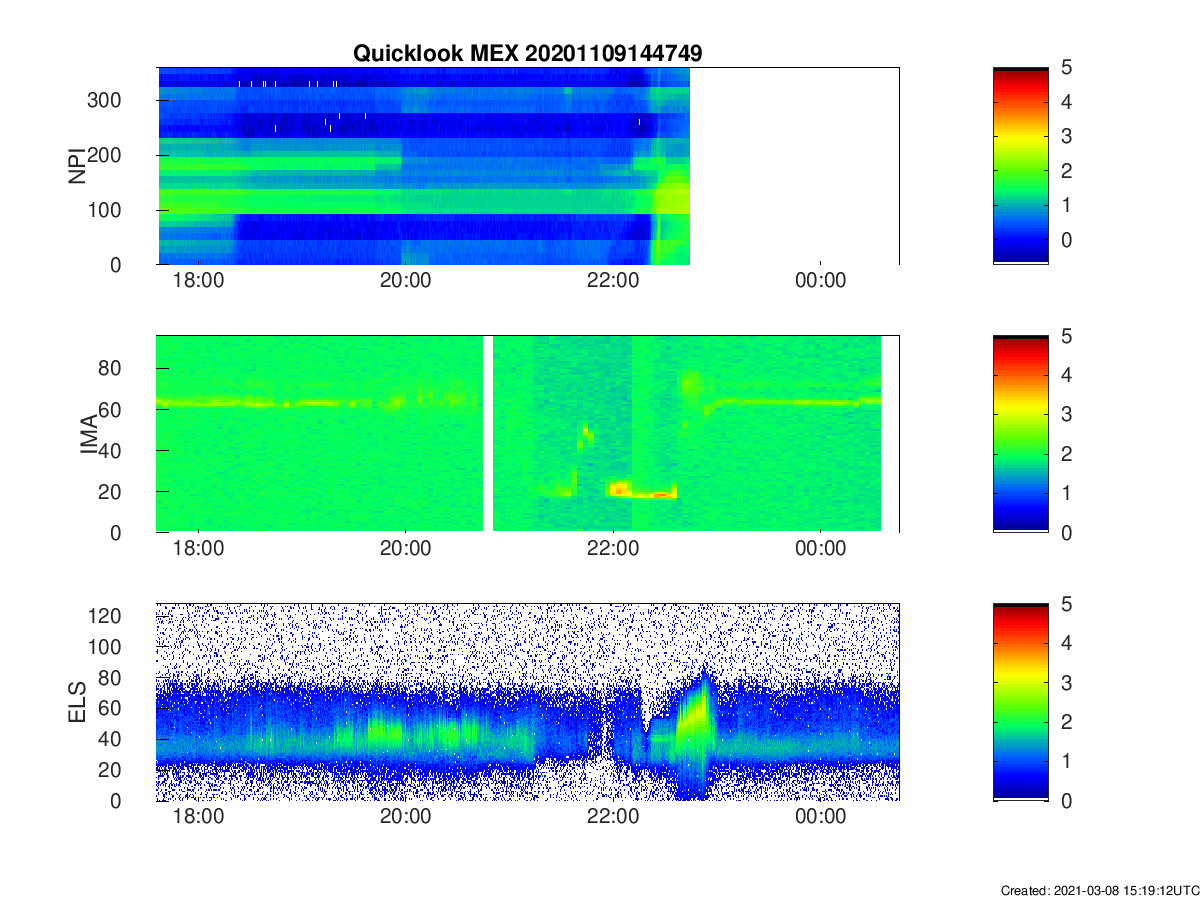Open the ELS spectrogram plot
The width and height of the screenshot is (1200, 900).
(528, 702)
